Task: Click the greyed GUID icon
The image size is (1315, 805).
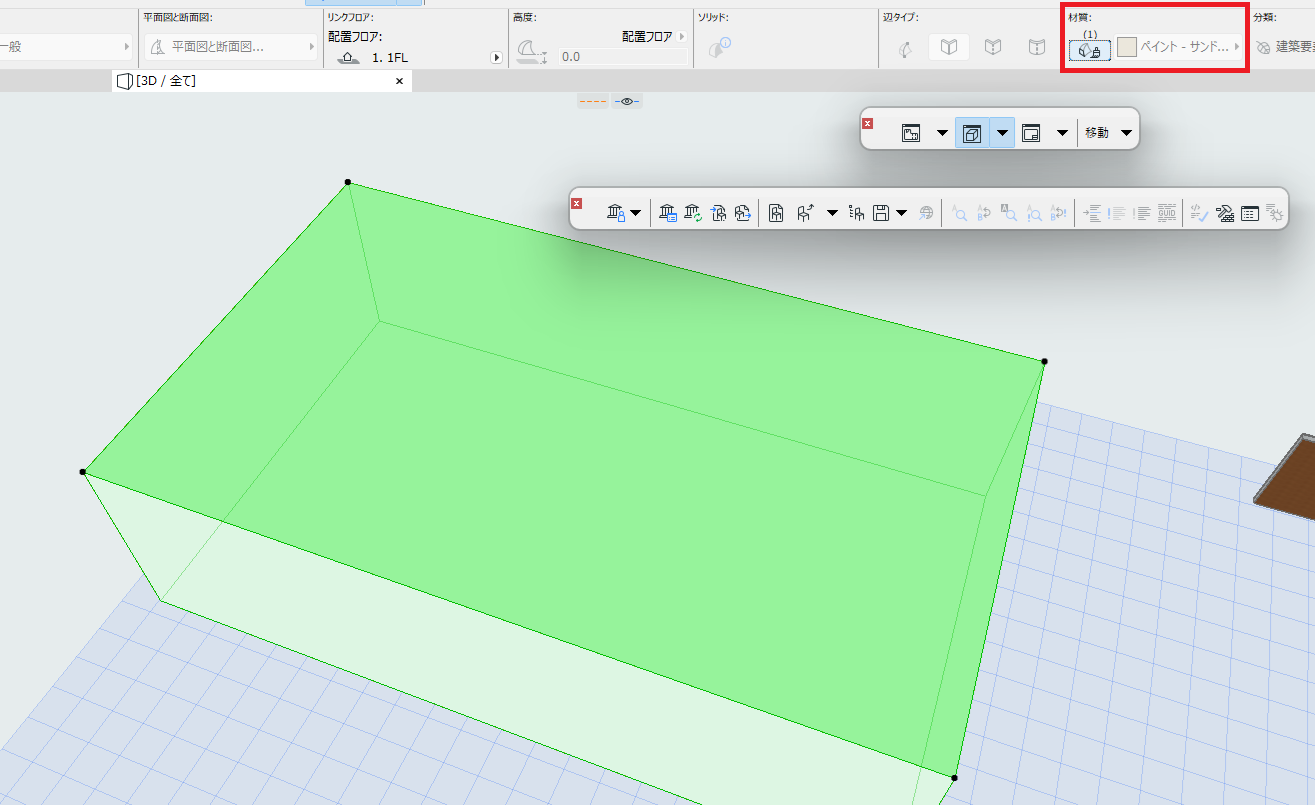Action: [x=1167, y=212]
